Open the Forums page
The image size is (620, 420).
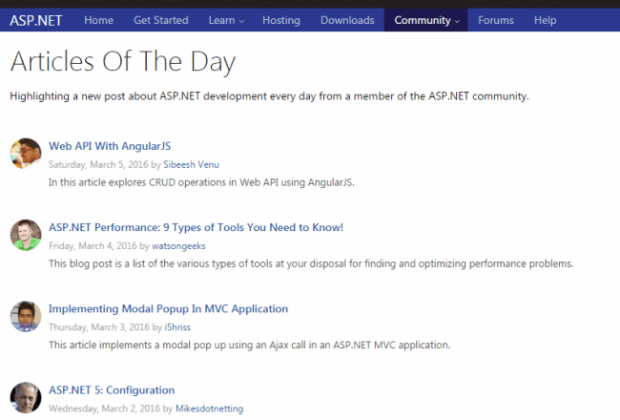[x=495, y=20]
